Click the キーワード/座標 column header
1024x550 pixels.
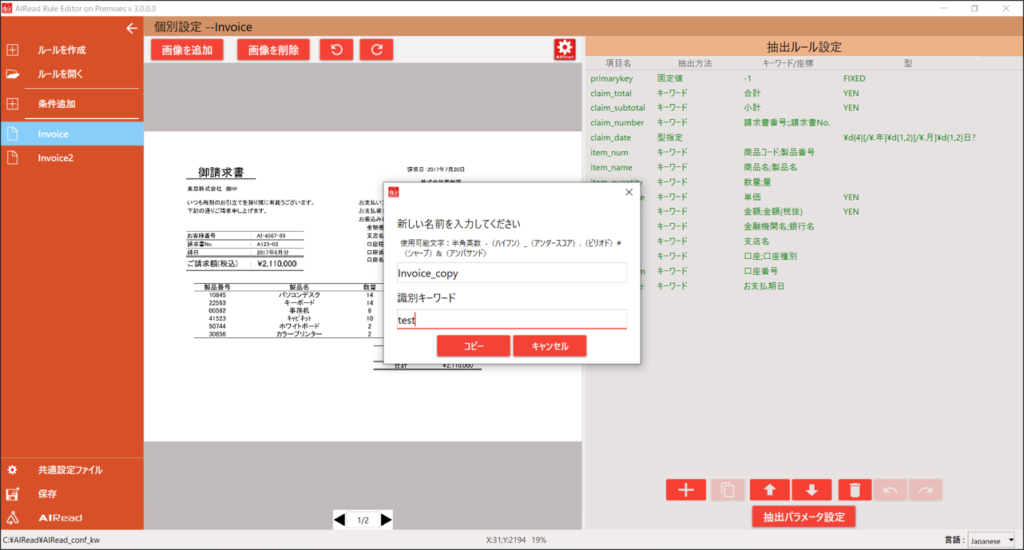788,63
